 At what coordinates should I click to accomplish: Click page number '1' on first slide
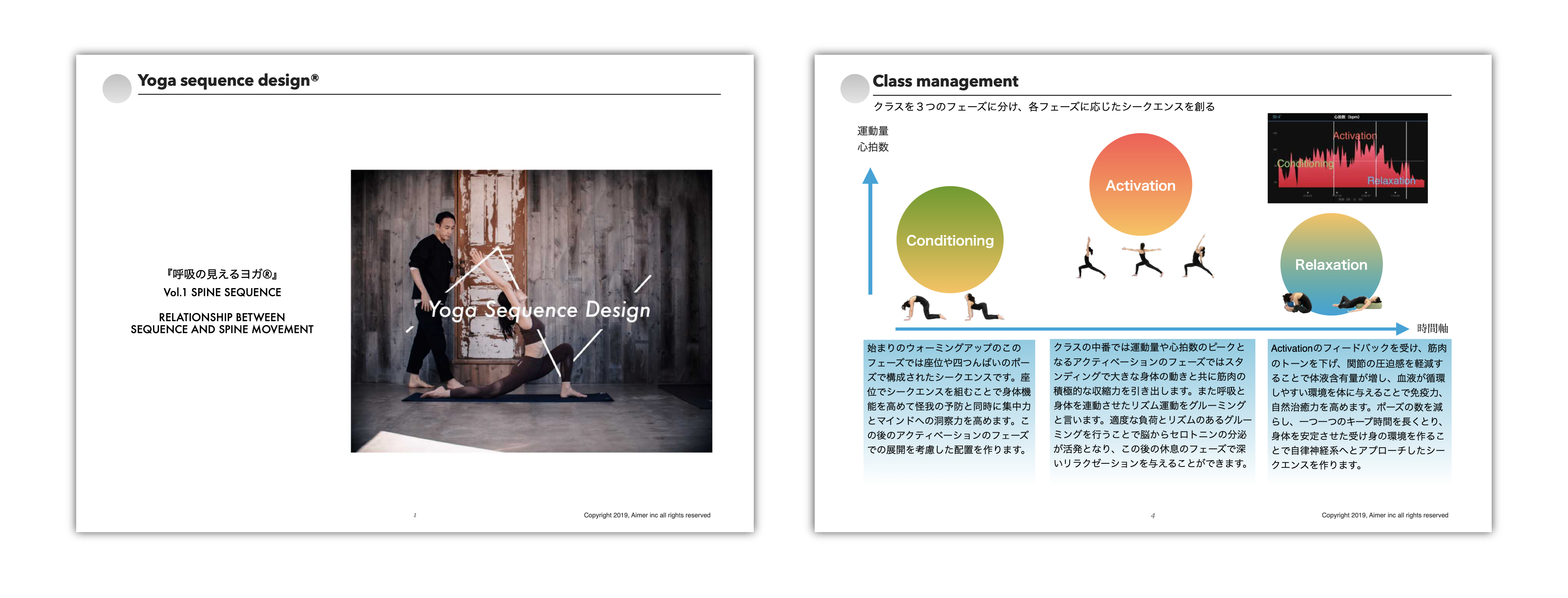(415, 515)
